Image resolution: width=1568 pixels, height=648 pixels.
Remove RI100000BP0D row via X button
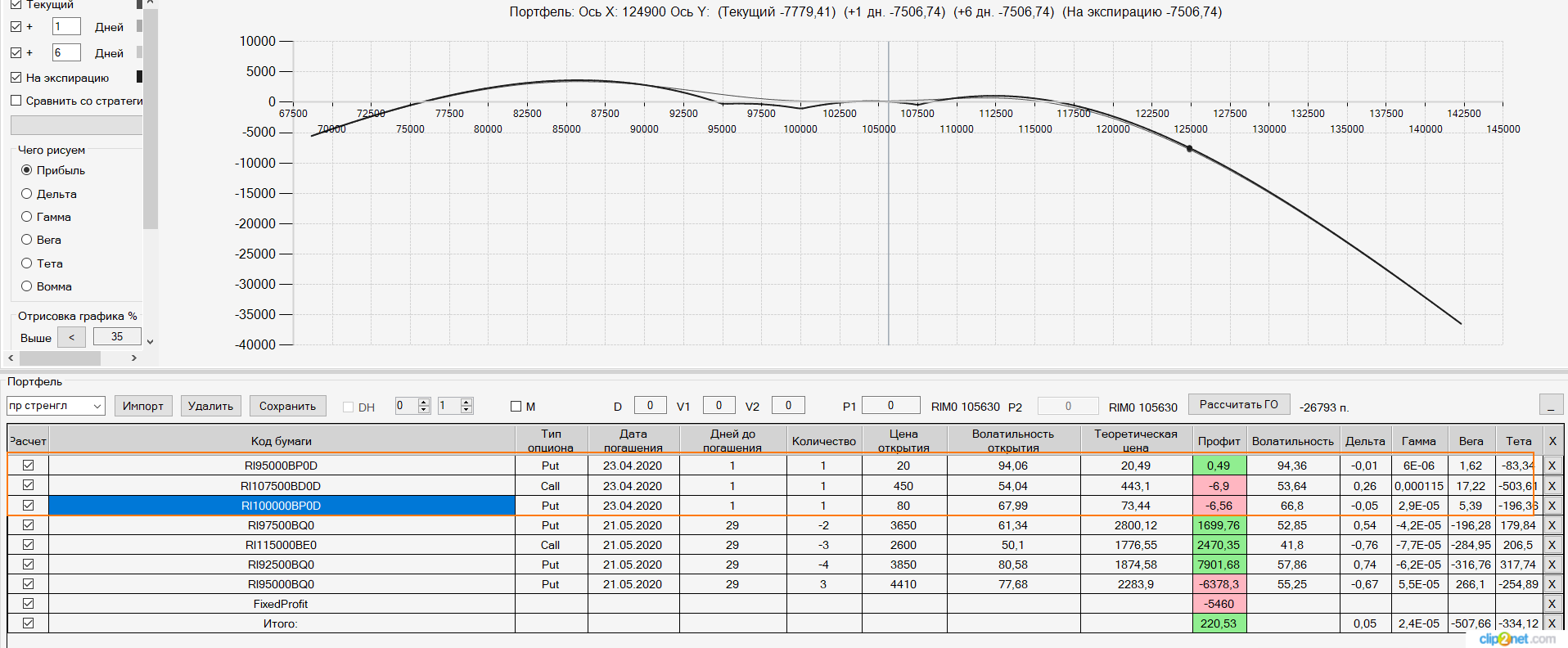(1552, 506)
